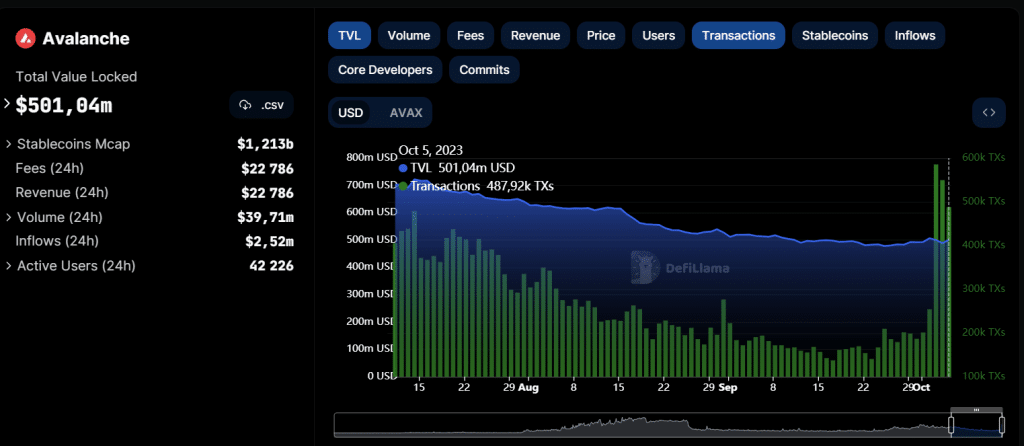The image size is (1024, 446).
Task: Show the Commits metric on chart
Action: point(484,70)
